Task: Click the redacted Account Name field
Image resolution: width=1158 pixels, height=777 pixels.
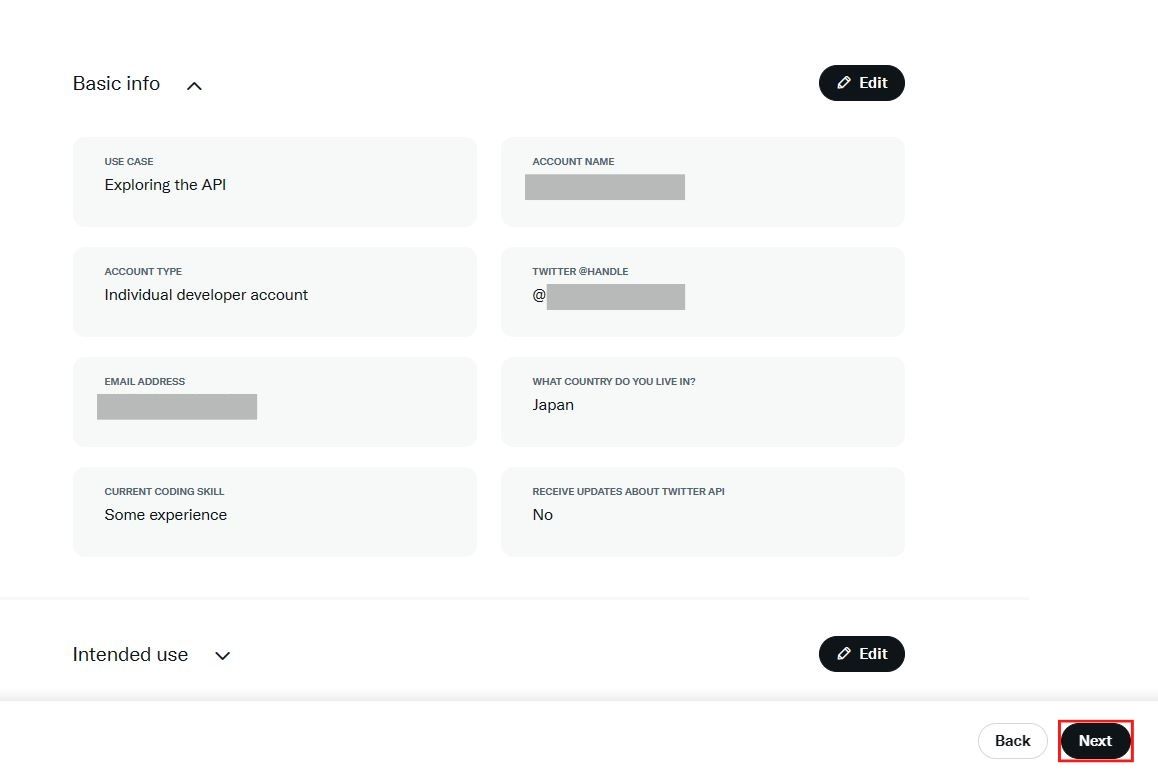Action: 605,187
